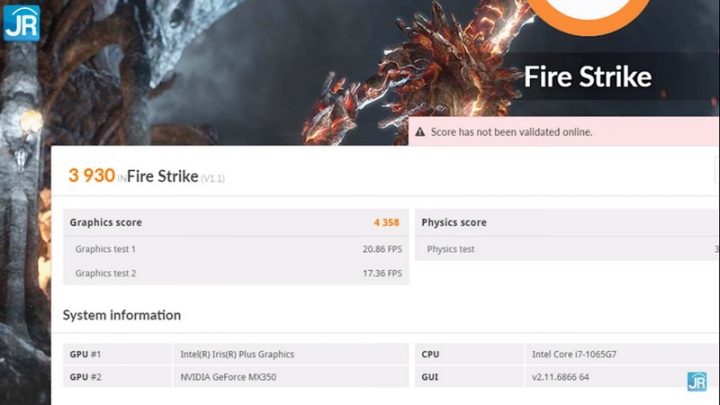This screenshot has height=405, width=720.
Task: Click the large Fire Strike banner title
Action: tap(587, 77)
